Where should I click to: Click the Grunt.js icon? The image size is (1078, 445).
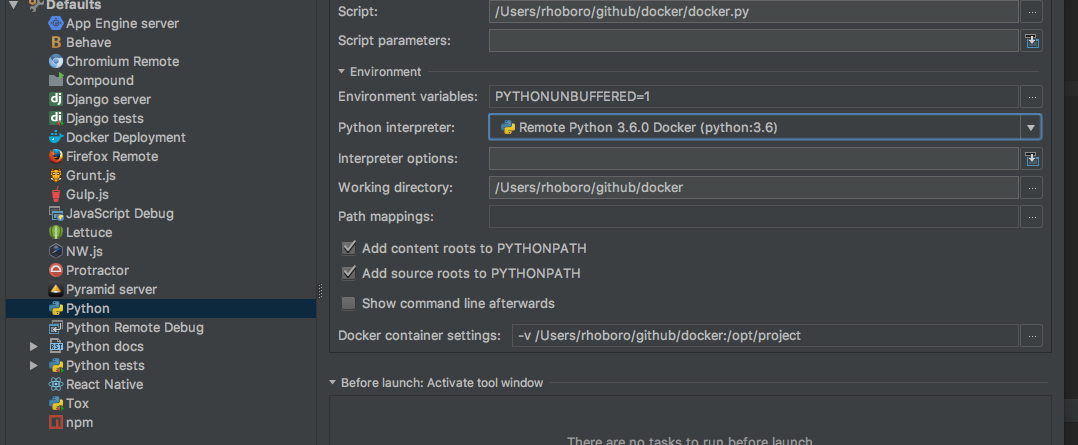[x=56, y=175]
